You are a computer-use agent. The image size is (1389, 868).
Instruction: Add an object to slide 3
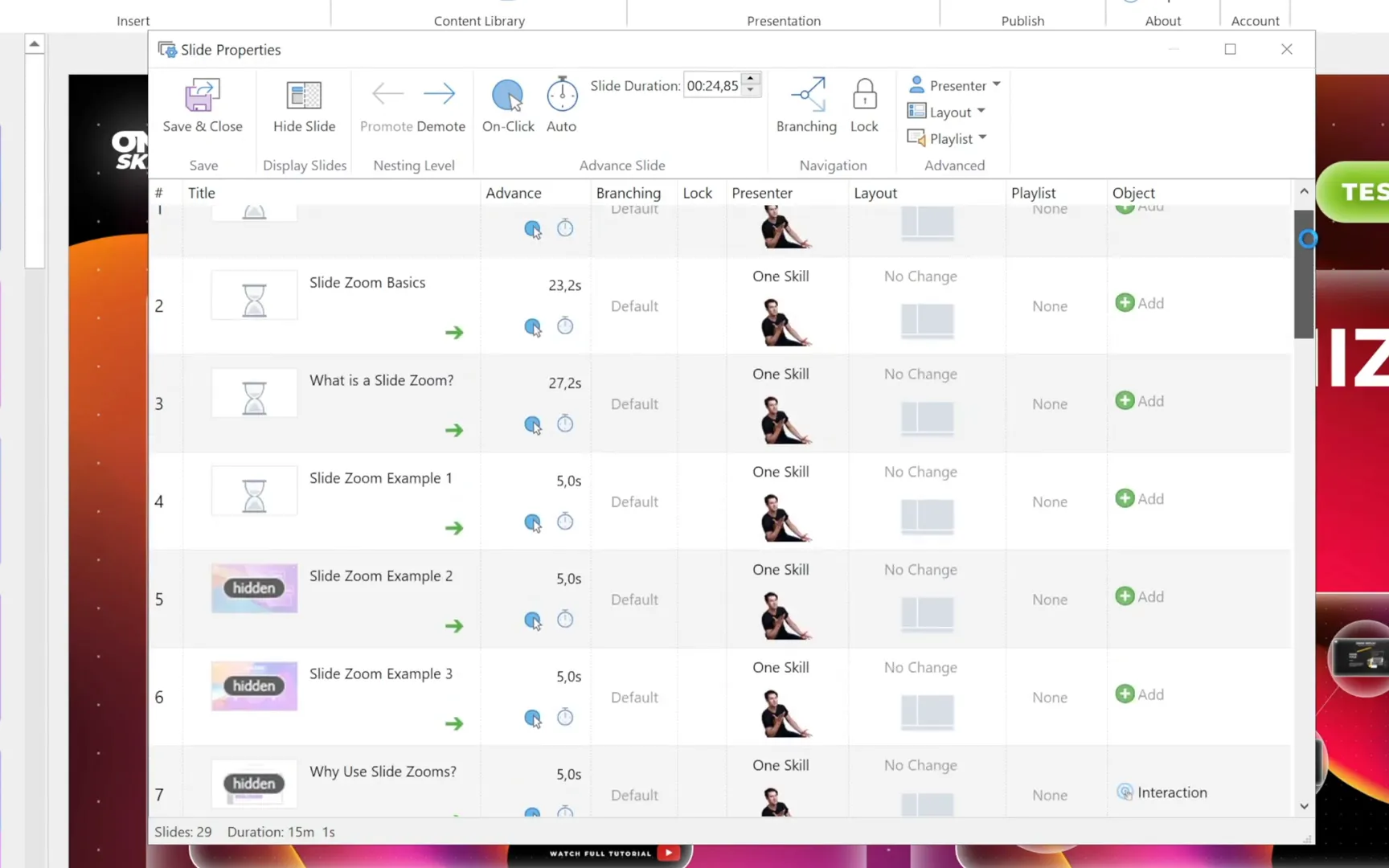pyautogui.click(x=1140, y=401)
